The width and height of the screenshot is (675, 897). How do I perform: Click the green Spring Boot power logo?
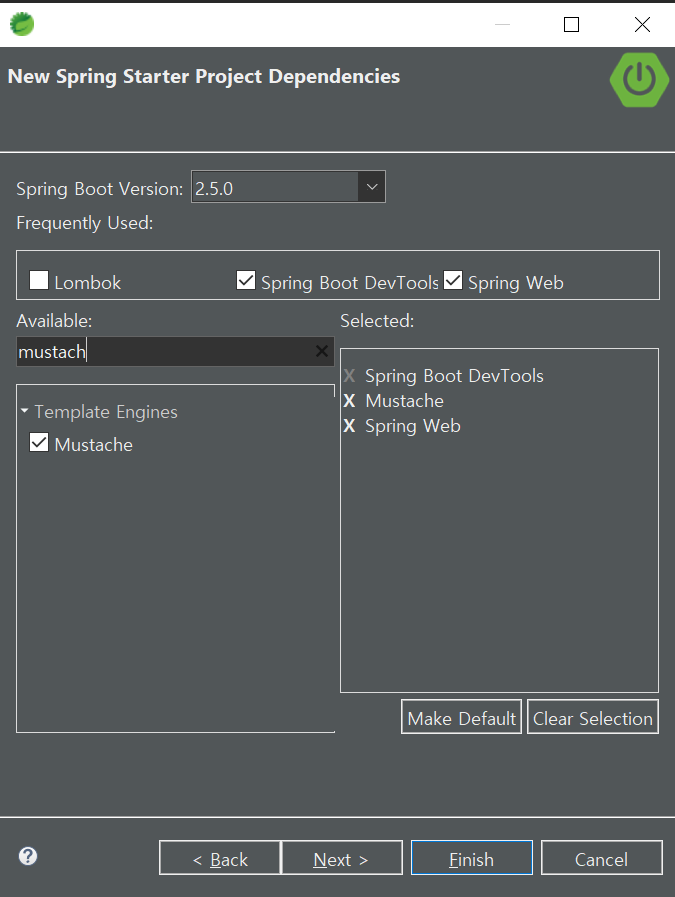point(639,80)
